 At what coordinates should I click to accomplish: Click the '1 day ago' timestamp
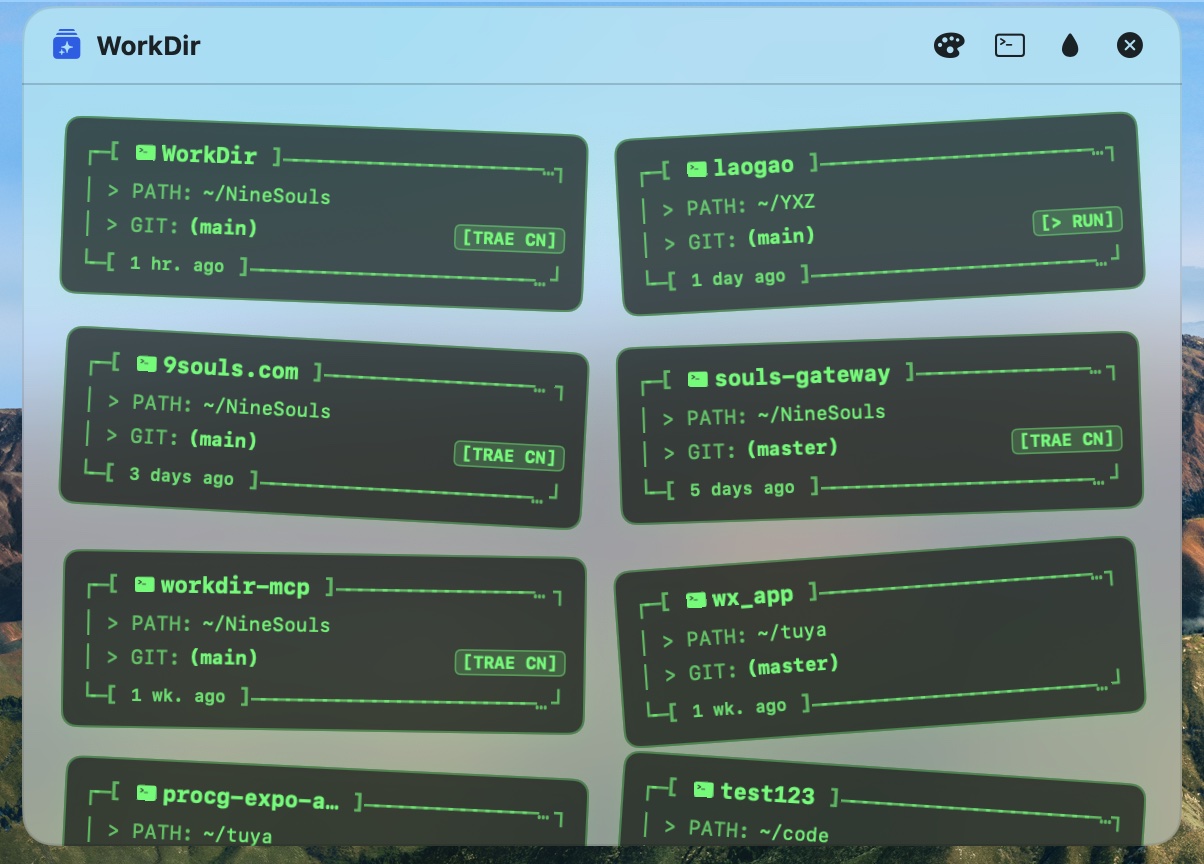coord(738,278)
